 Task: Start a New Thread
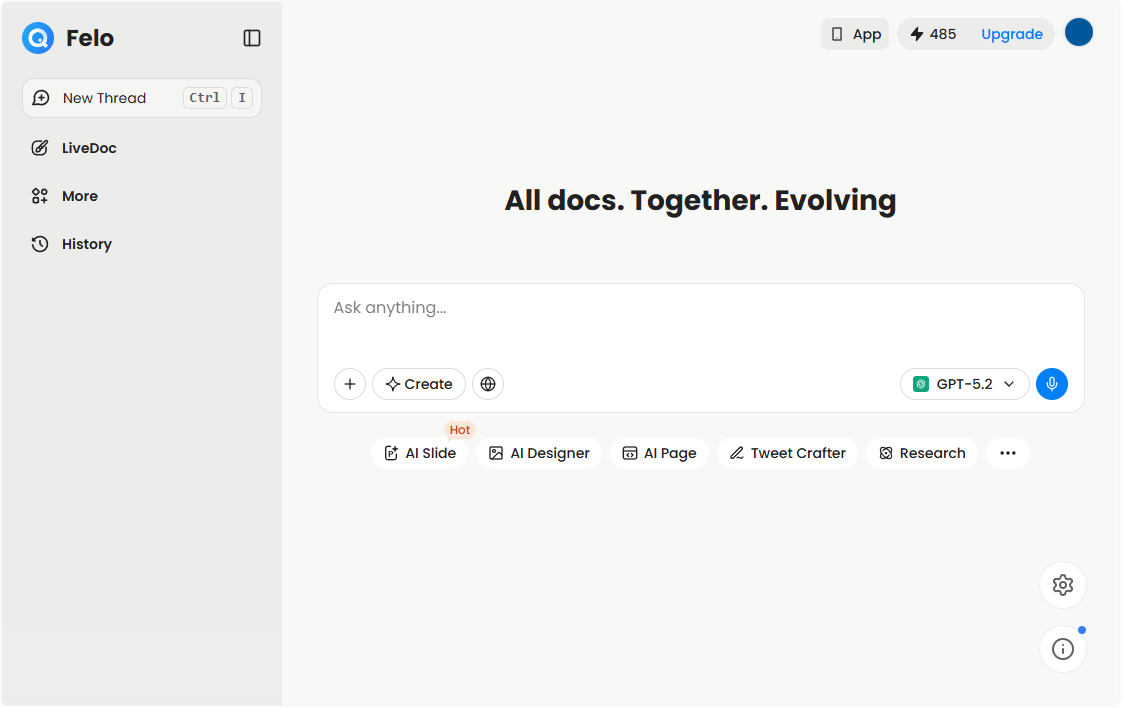click(104, 98)
